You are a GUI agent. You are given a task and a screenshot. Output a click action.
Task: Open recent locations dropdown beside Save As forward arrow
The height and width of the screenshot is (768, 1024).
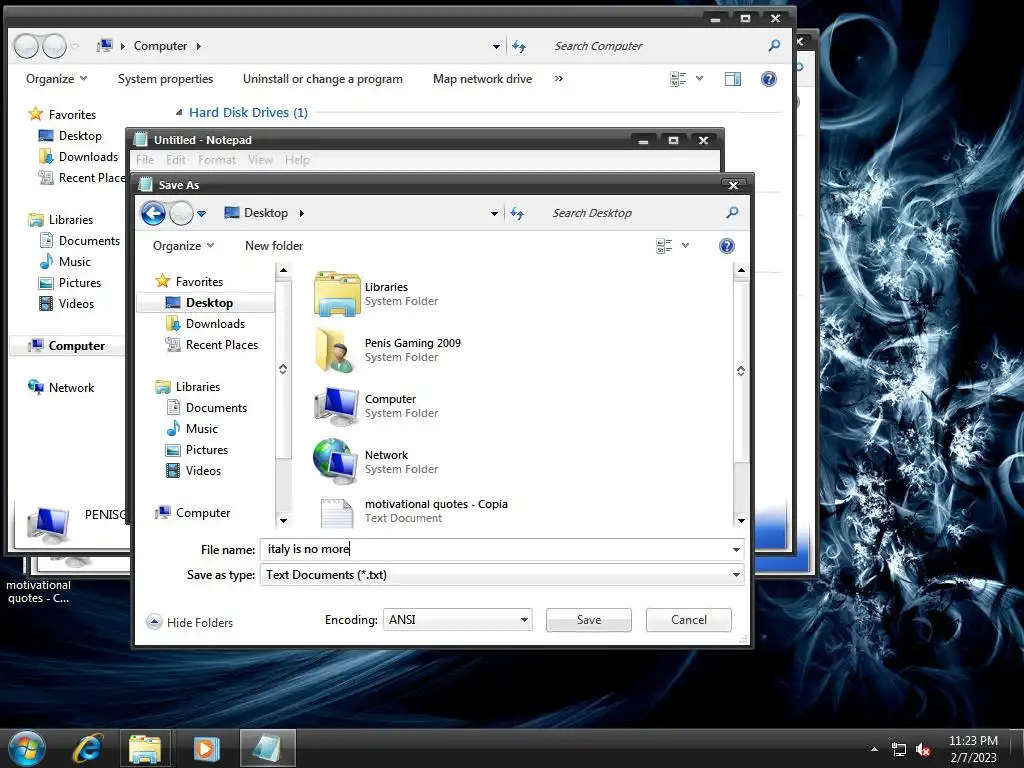click(x=201, y=214)
